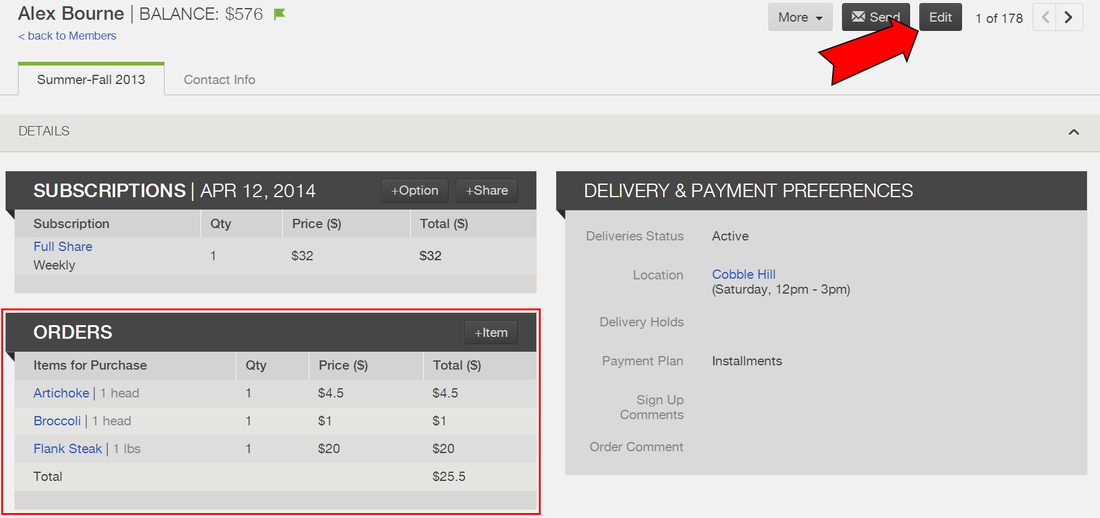Switch to the Contact Info tab
The width and height of the screenshot is (1100, 518).
pyautogui.click(x=220, y=79)
